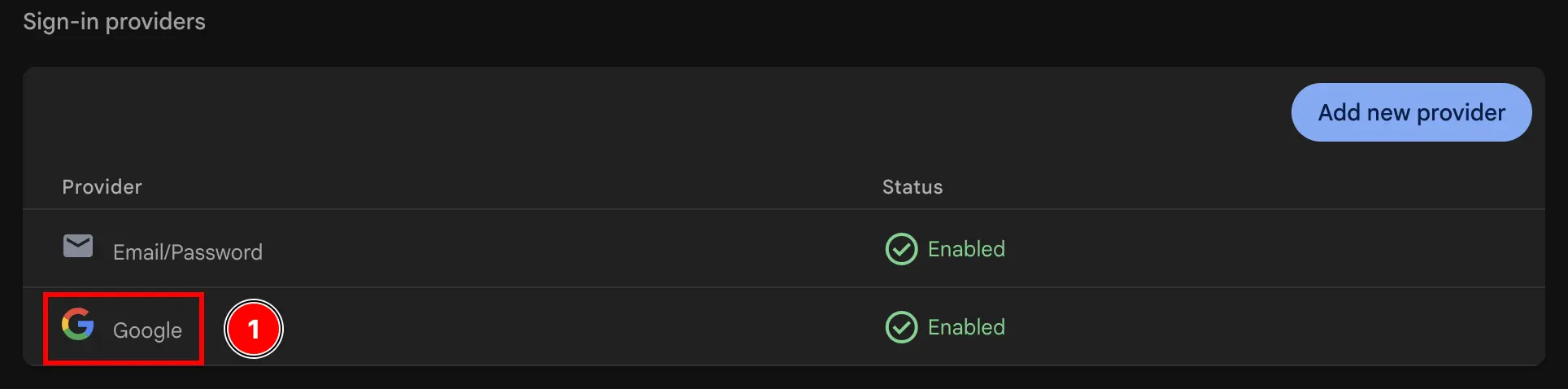Click the Google "G" logo icon
Image resolution: width=1568 pixels, height=389 pixels.
coord(78,324)
